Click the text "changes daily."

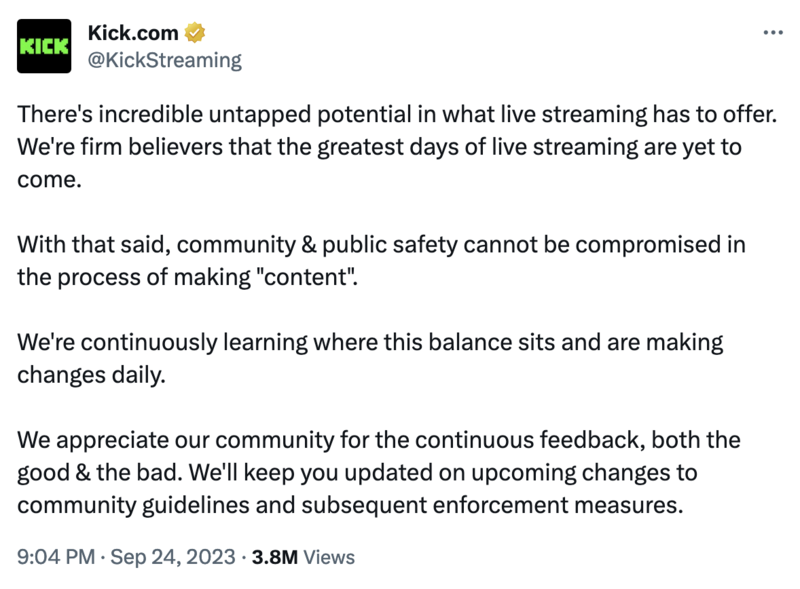point(91,375)
